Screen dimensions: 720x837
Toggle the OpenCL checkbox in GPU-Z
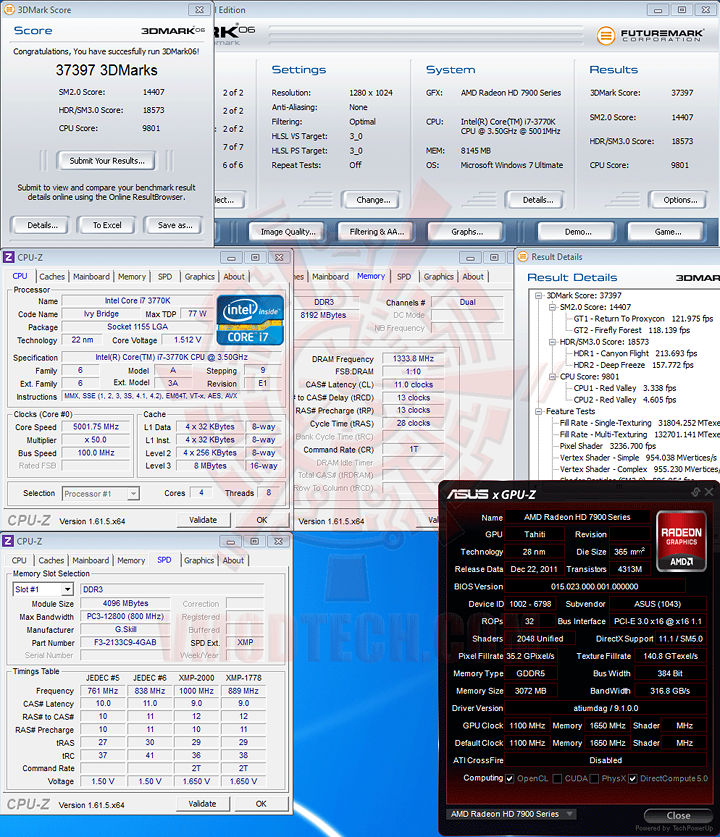coord(510,778)
